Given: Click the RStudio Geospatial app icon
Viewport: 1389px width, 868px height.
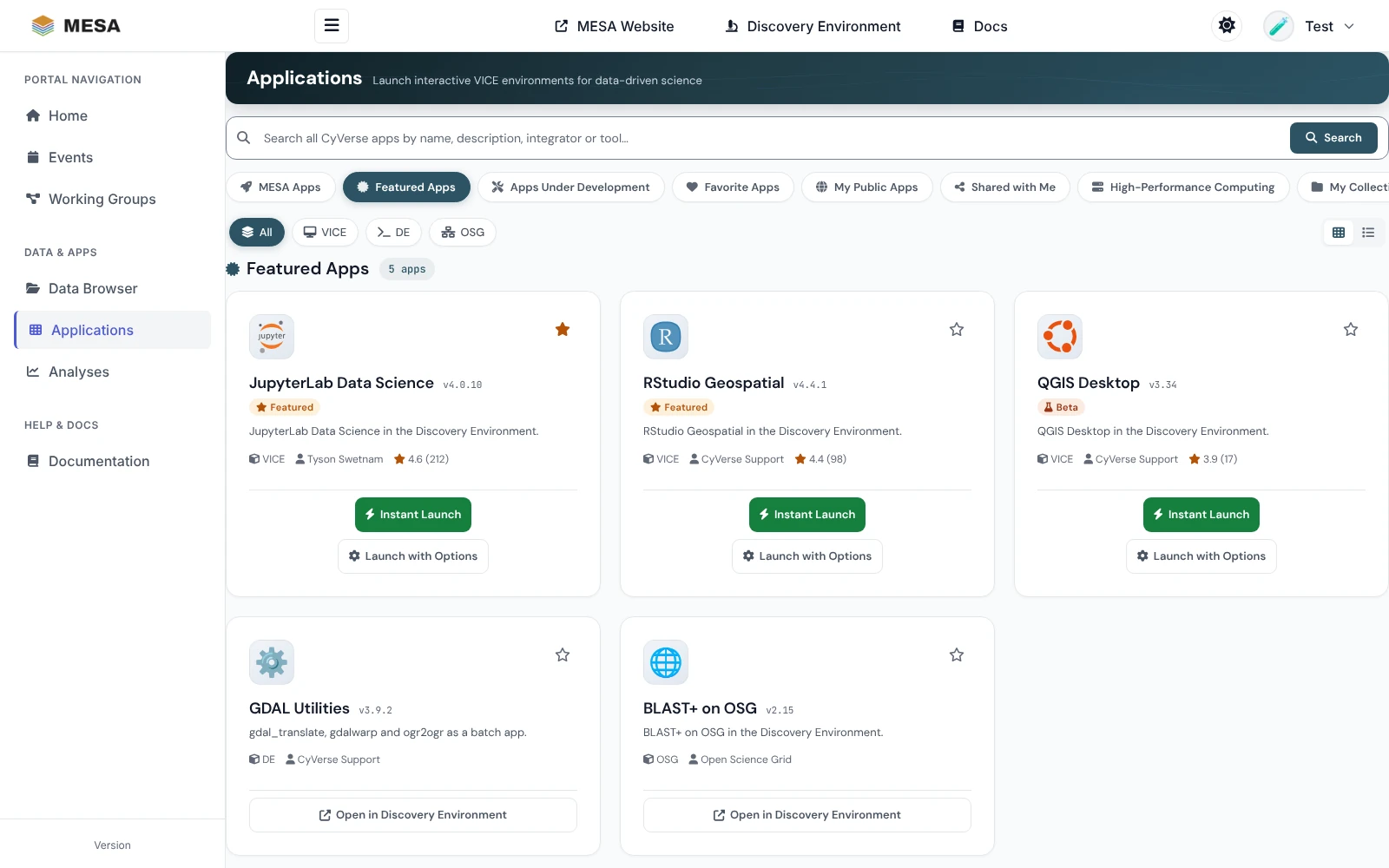Looking at the screenshot, I should 666,337.
